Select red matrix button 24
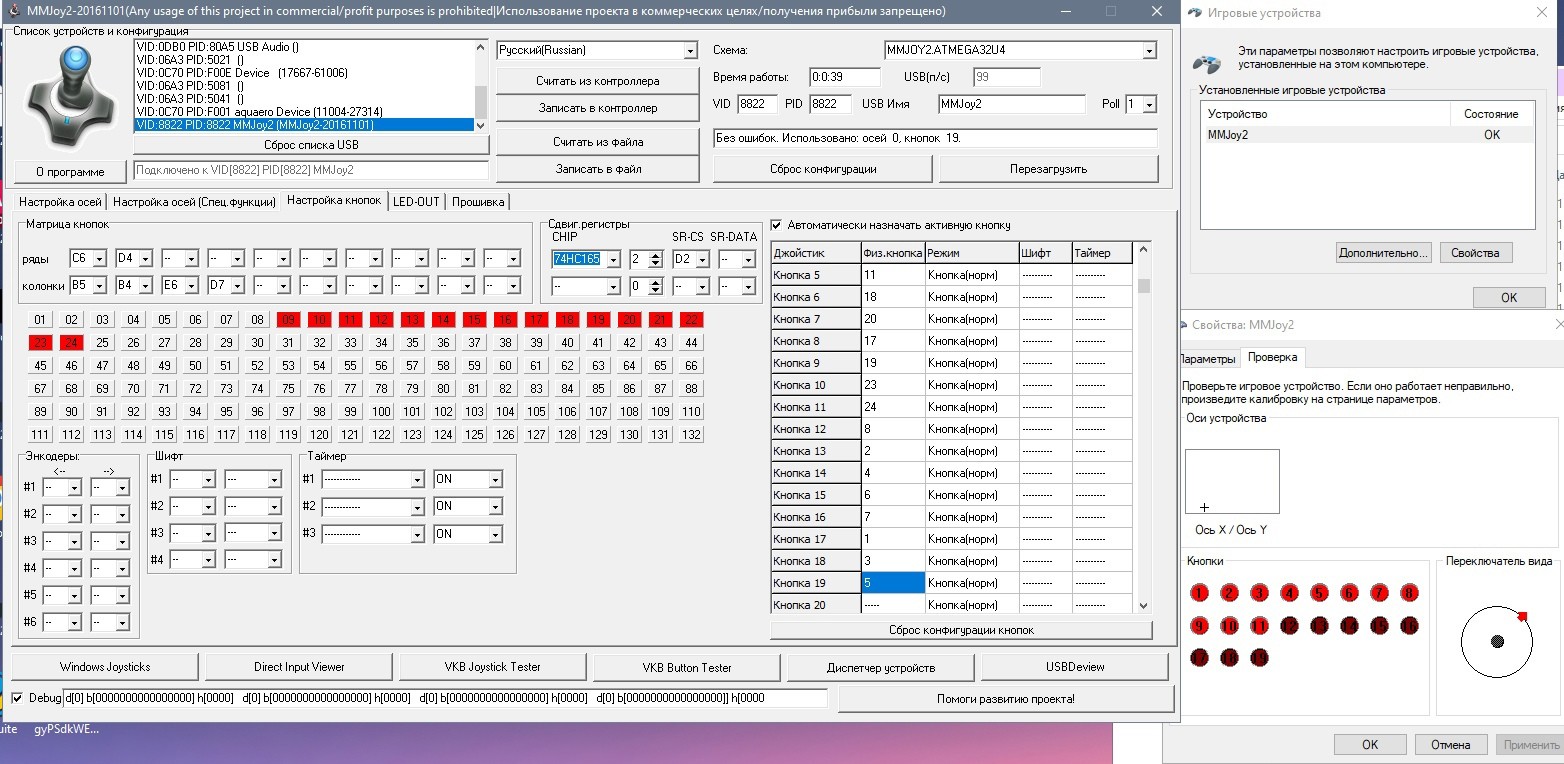The image size is (1564, 764). click(71, 343)
